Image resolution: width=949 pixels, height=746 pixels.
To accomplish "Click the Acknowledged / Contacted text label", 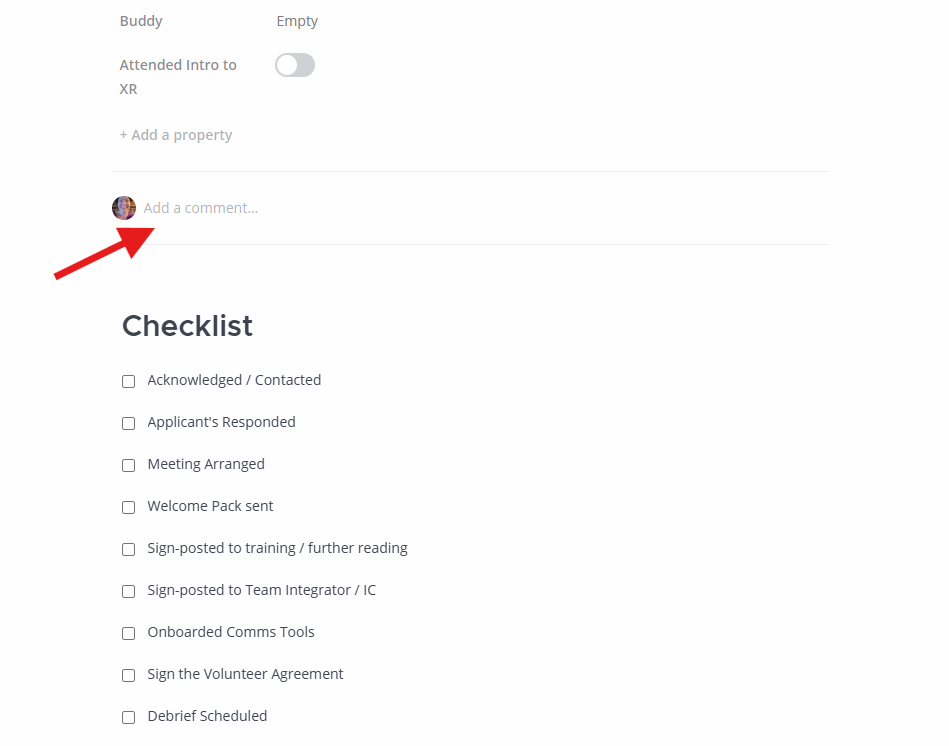I will tap(233, 380).
